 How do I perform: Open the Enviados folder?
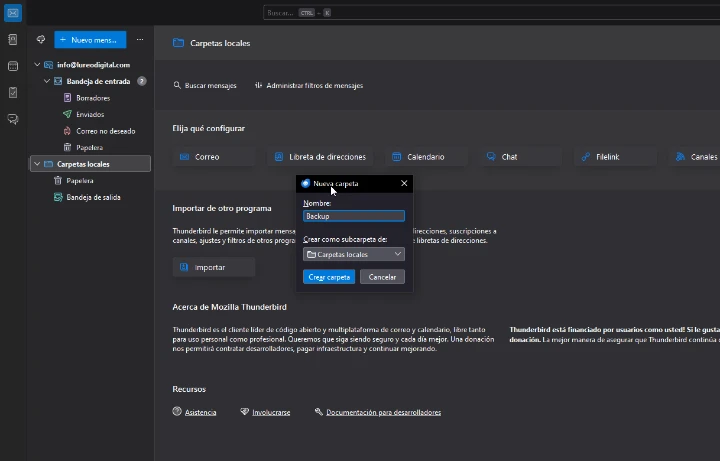point(90,114)
